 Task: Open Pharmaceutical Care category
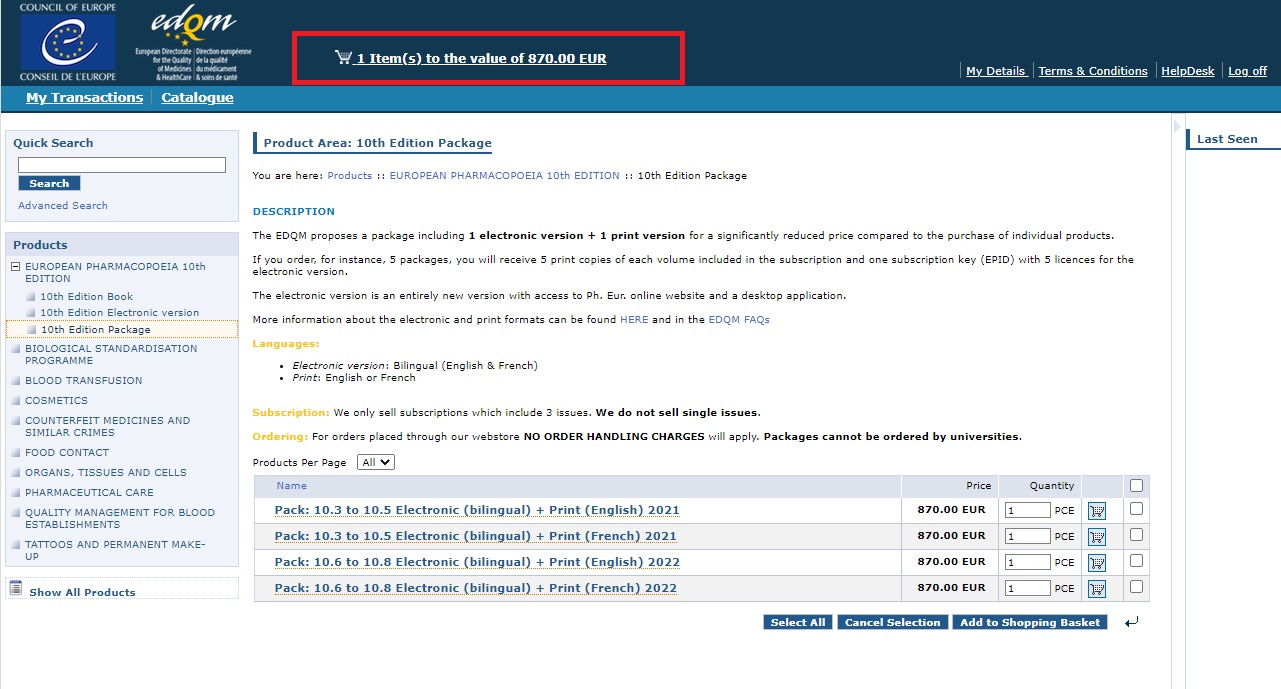(x=89, y=492)
